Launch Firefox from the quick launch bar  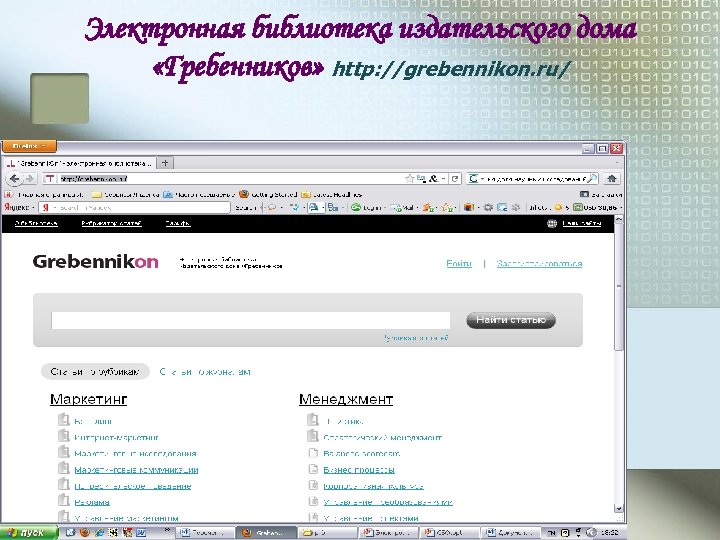84,533
